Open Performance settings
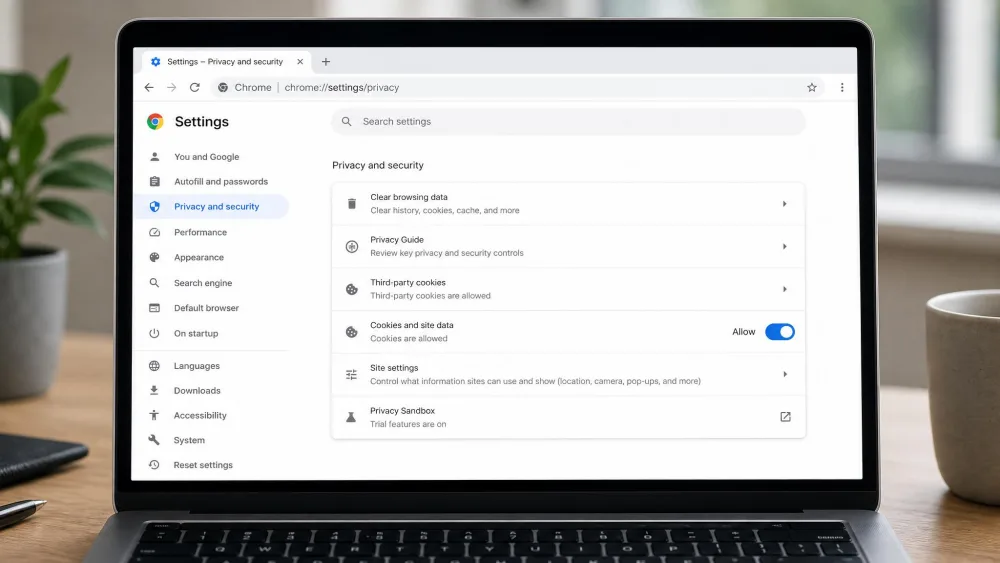 200,232
